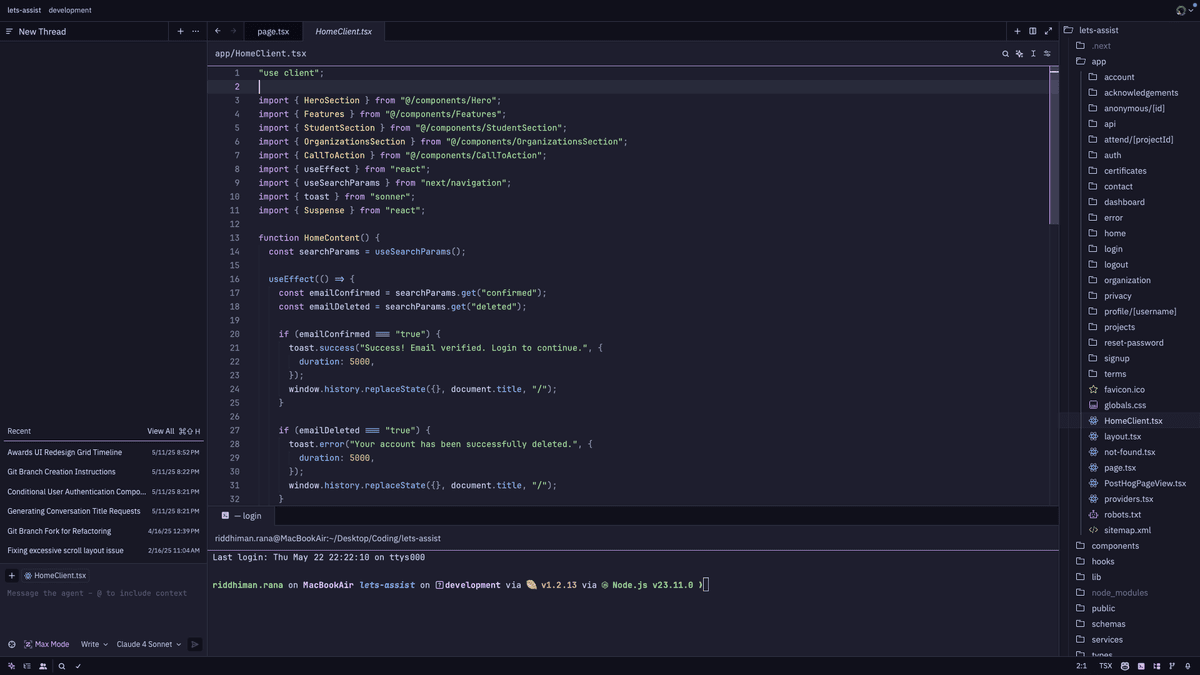Navigate forward with the right arrow
The height and width of the screenshot is (675, 1200).
pos(233,31)
